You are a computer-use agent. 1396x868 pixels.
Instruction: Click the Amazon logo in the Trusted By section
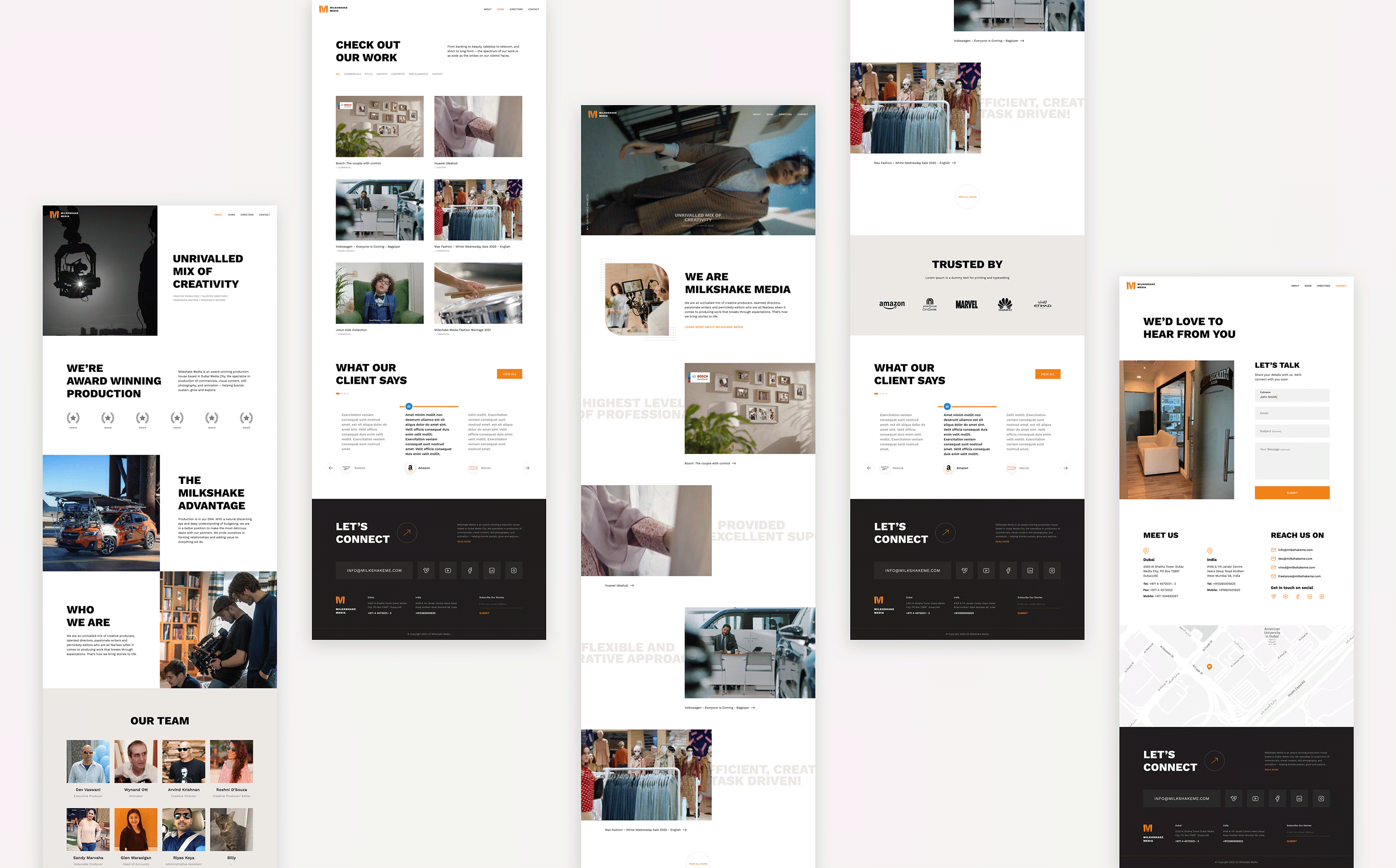tap(891, 304)
